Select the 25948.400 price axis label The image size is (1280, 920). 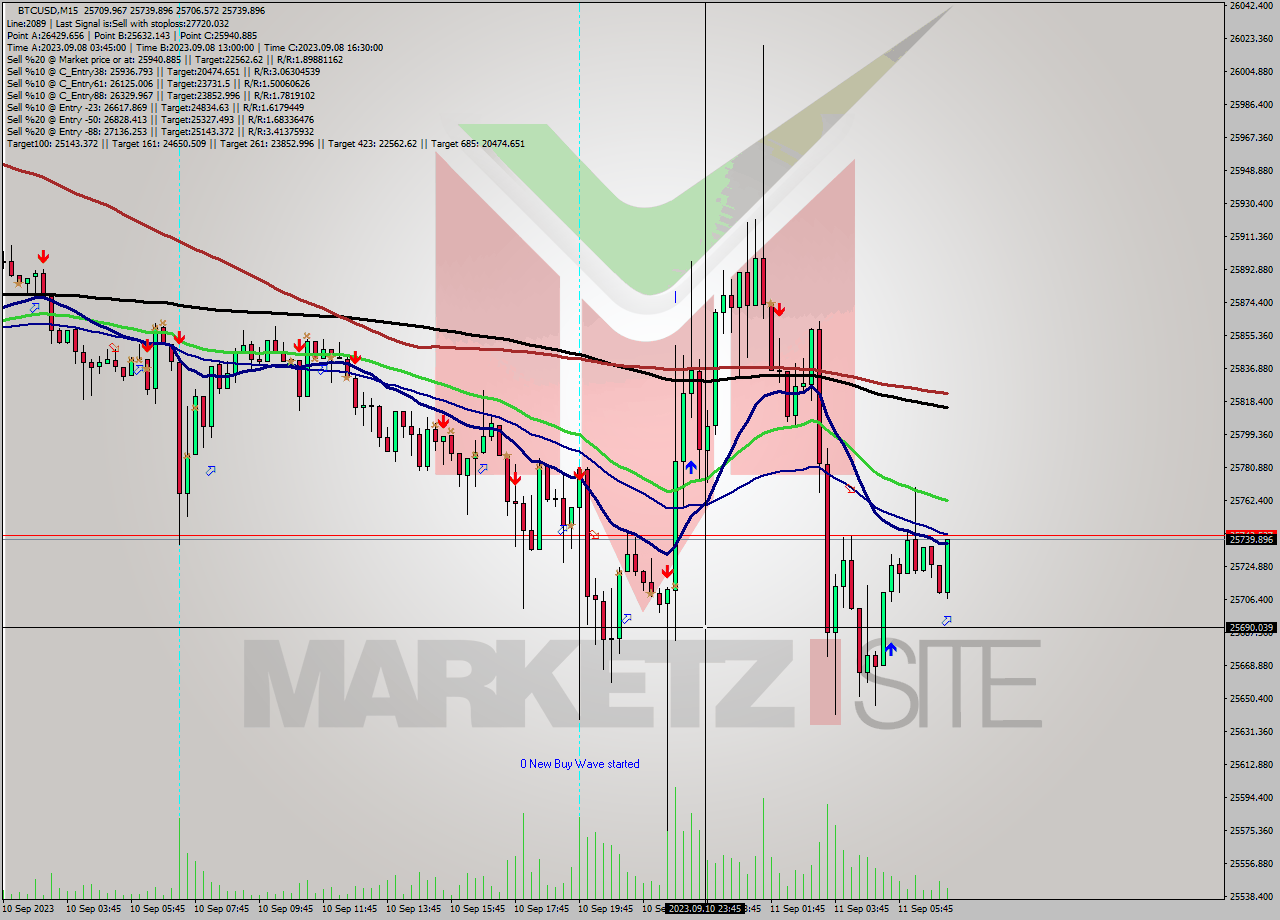(1251, 171)
